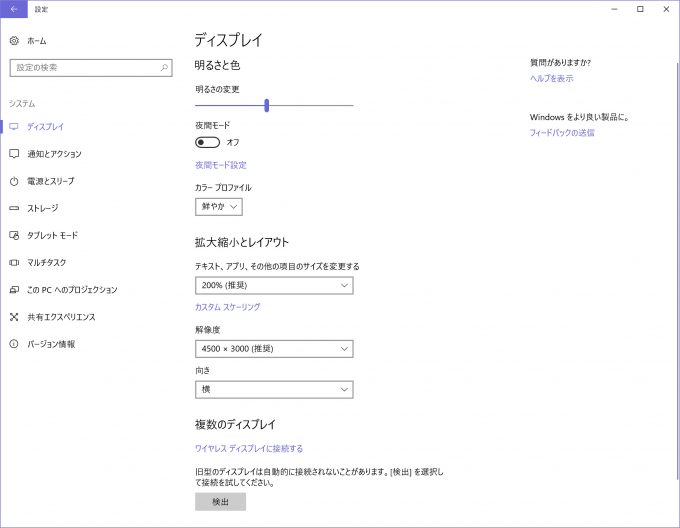The image size is (680, 528).
Task: Open バージョン情報 page
Action: [51, 344]
